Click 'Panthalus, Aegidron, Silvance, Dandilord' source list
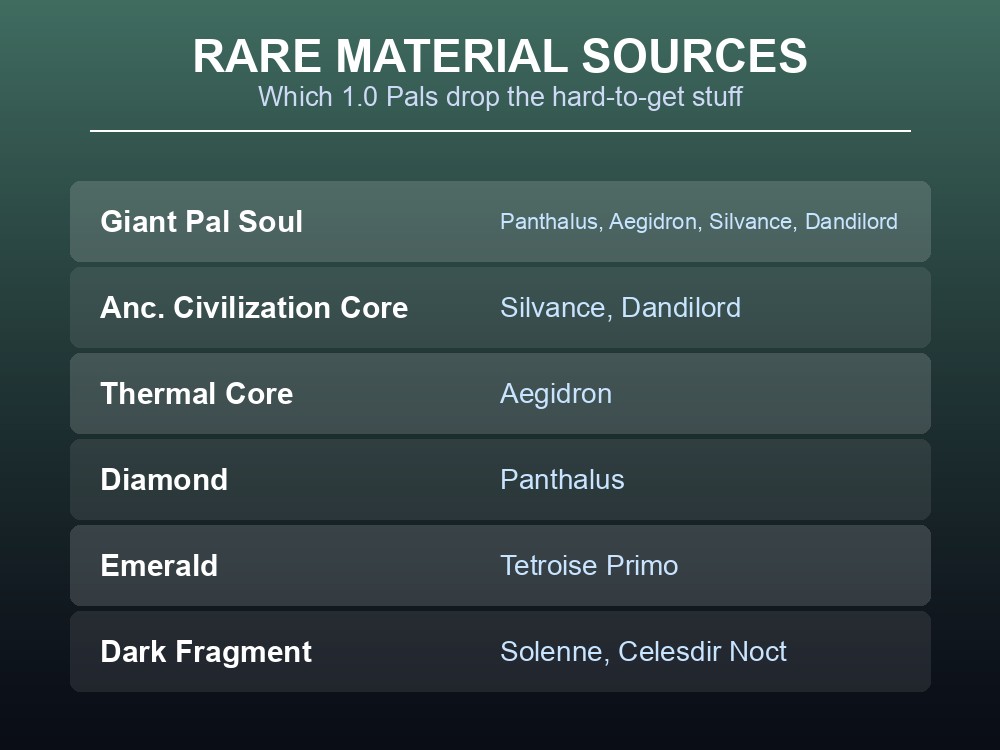This screenshot has height=750, width=1000. [x=698, y=221]
